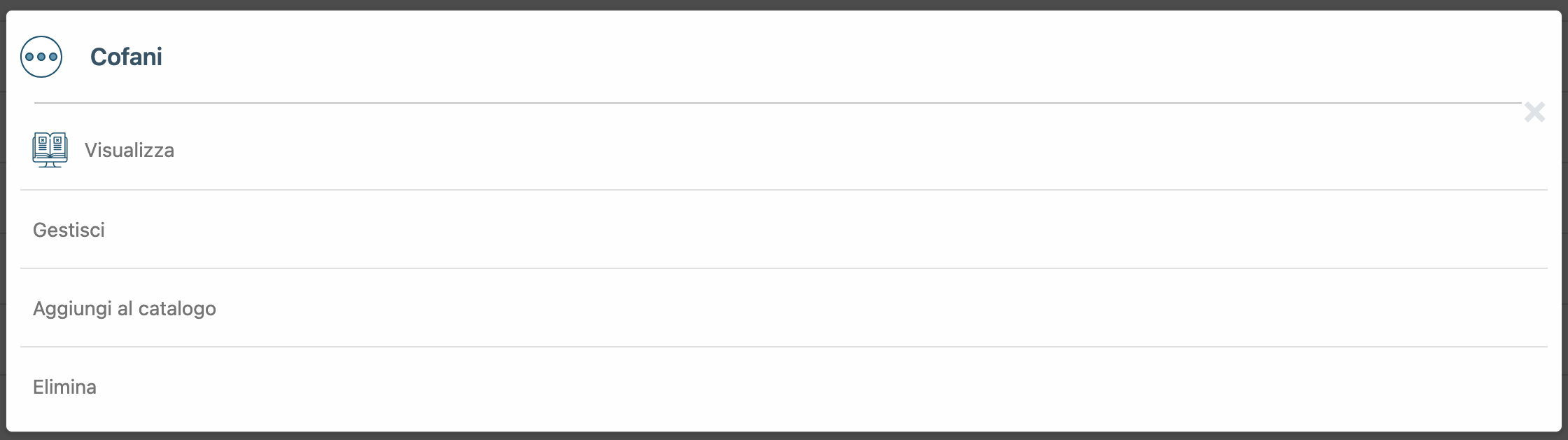The image size is (1568, 440).
Task: Add Cofani to the catalog
Action: pos(125,308)
